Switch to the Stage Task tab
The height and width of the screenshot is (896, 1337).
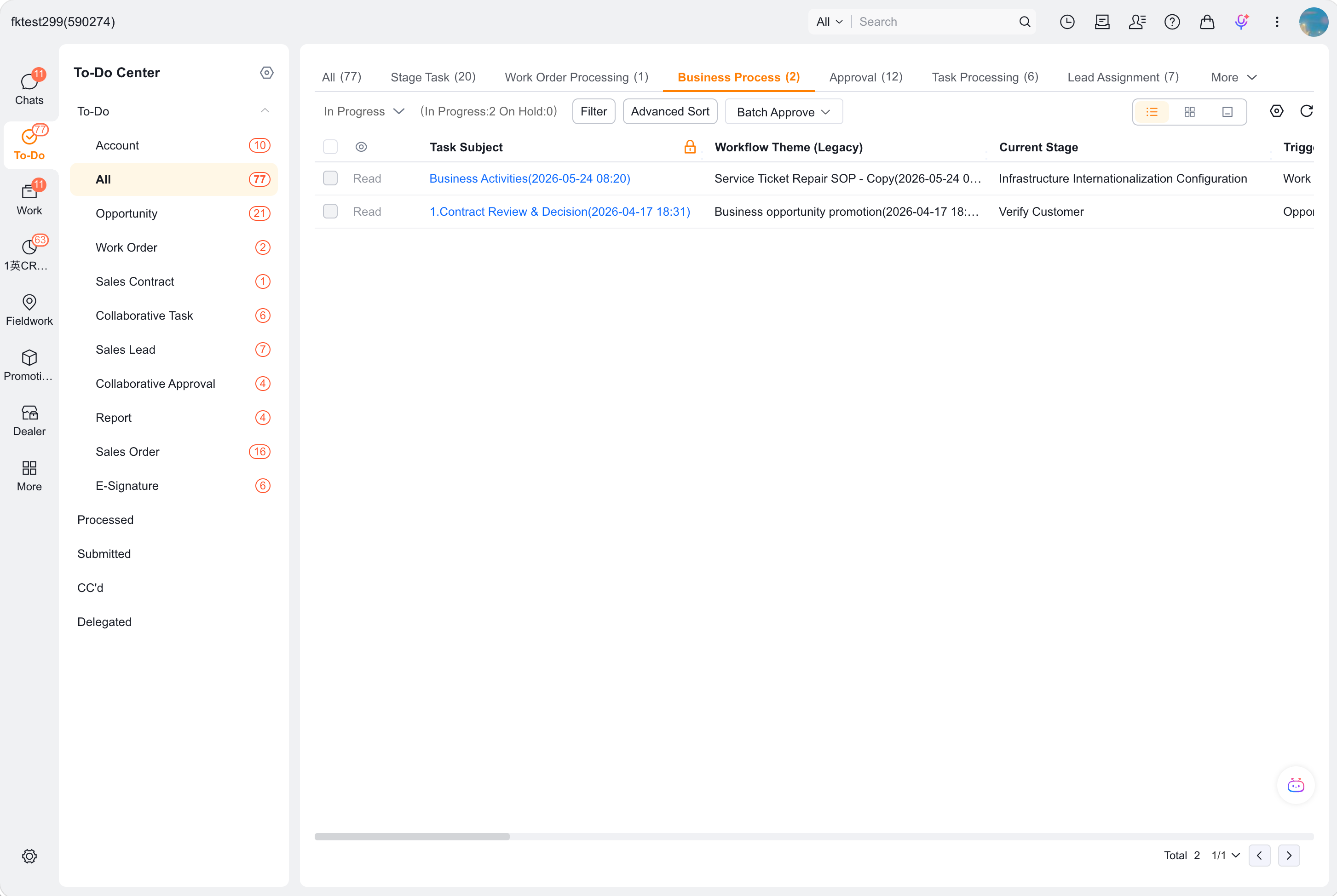[433, 77]
